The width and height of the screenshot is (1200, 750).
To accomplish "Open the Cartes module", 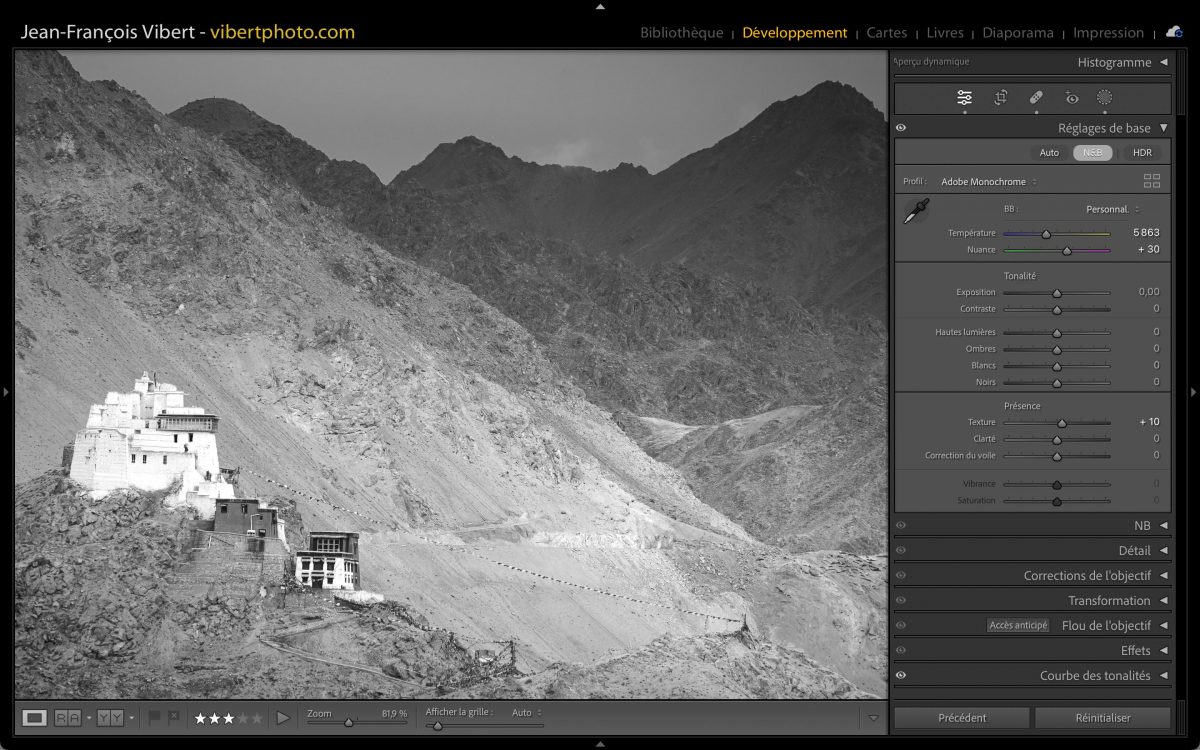I will 886,33.
